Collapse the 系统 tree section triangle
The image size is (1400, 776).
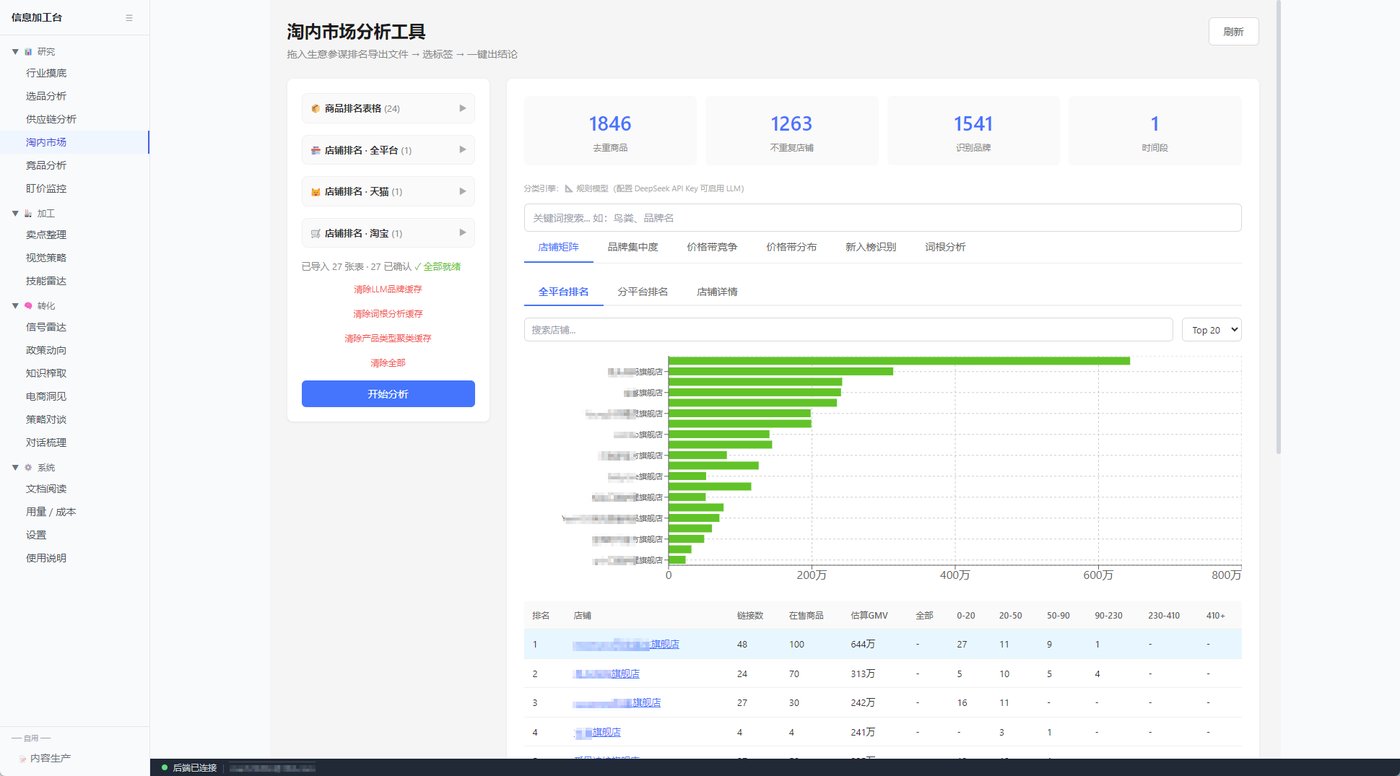click(x=15, y=467)
